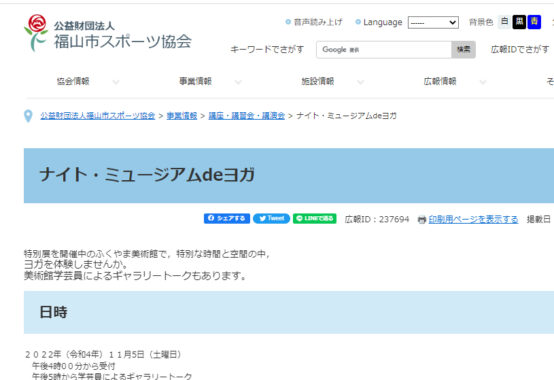Expand the chevron beside 協会情報

(x=116, y=82)
